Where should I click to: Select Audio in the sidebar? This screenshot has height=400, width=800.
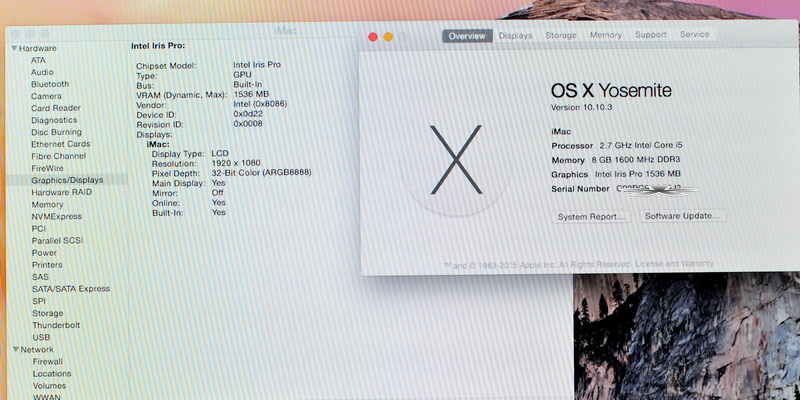click(42, 72)
